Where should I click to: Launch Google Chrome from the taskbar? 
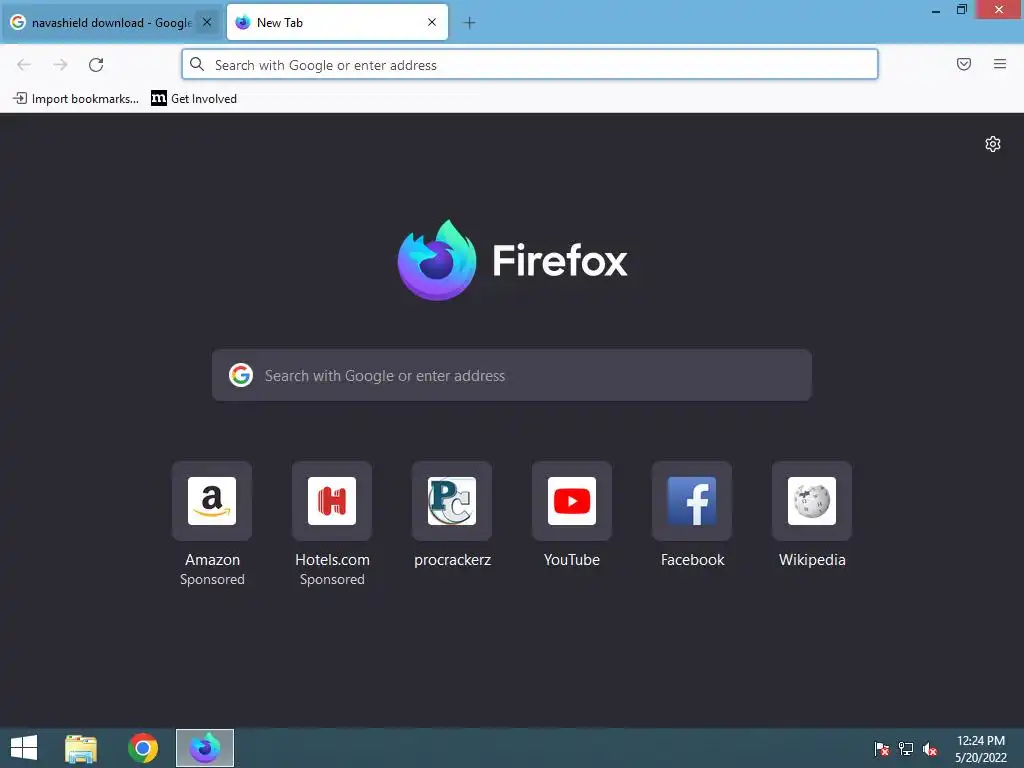pos(143,748)
